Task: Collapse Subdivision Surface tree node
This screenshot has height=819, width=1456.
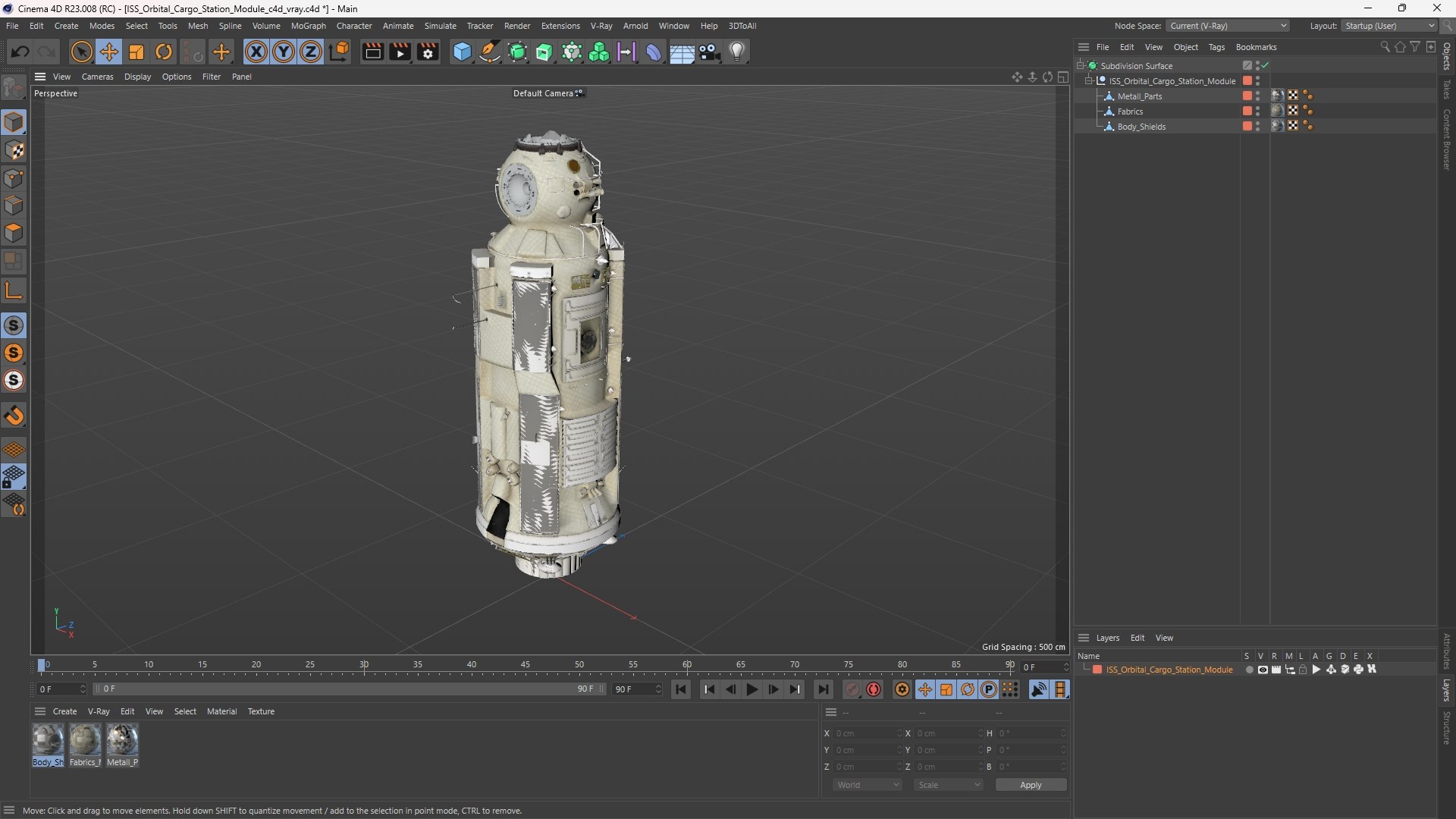Action: click(1081, 65)
